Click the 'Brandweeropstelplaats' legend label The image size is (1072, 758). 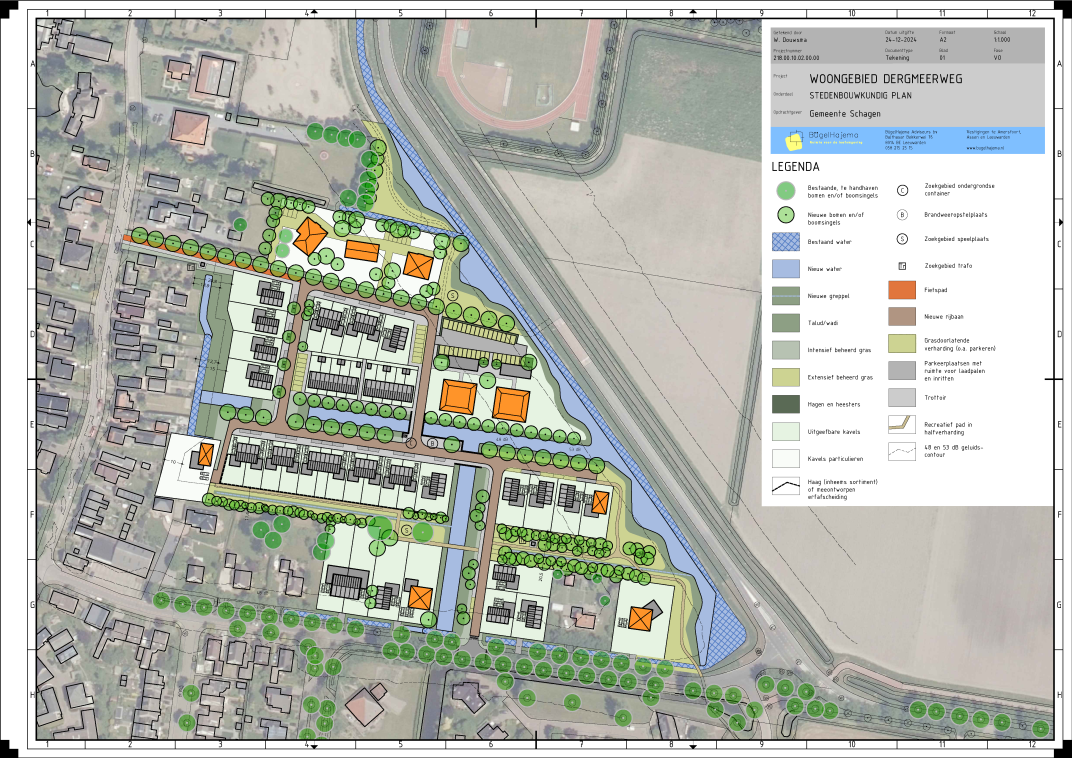[956, 215]
